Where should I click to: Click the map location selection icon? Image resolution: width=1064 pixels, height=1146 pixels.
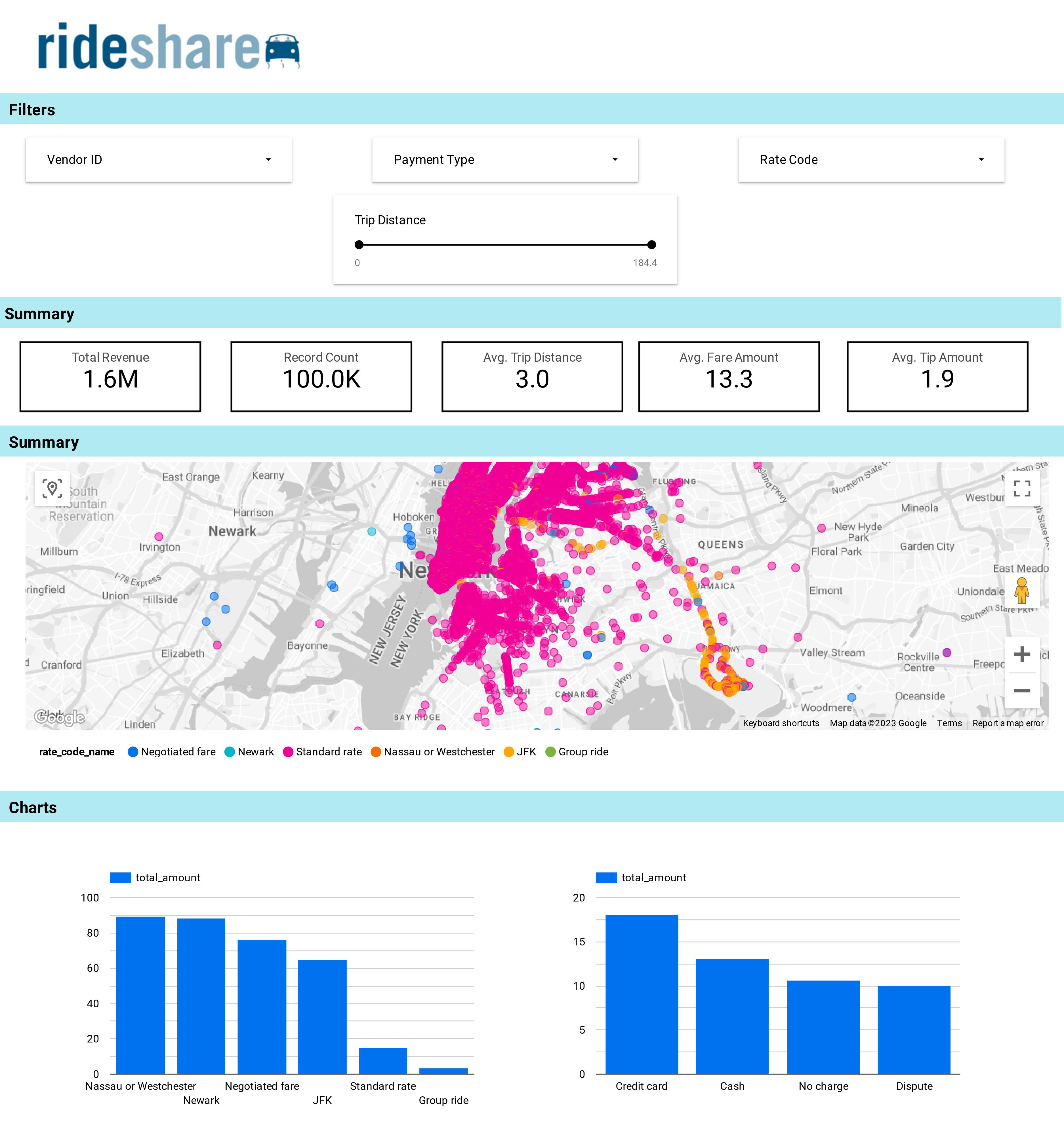(x=52, y=489)
